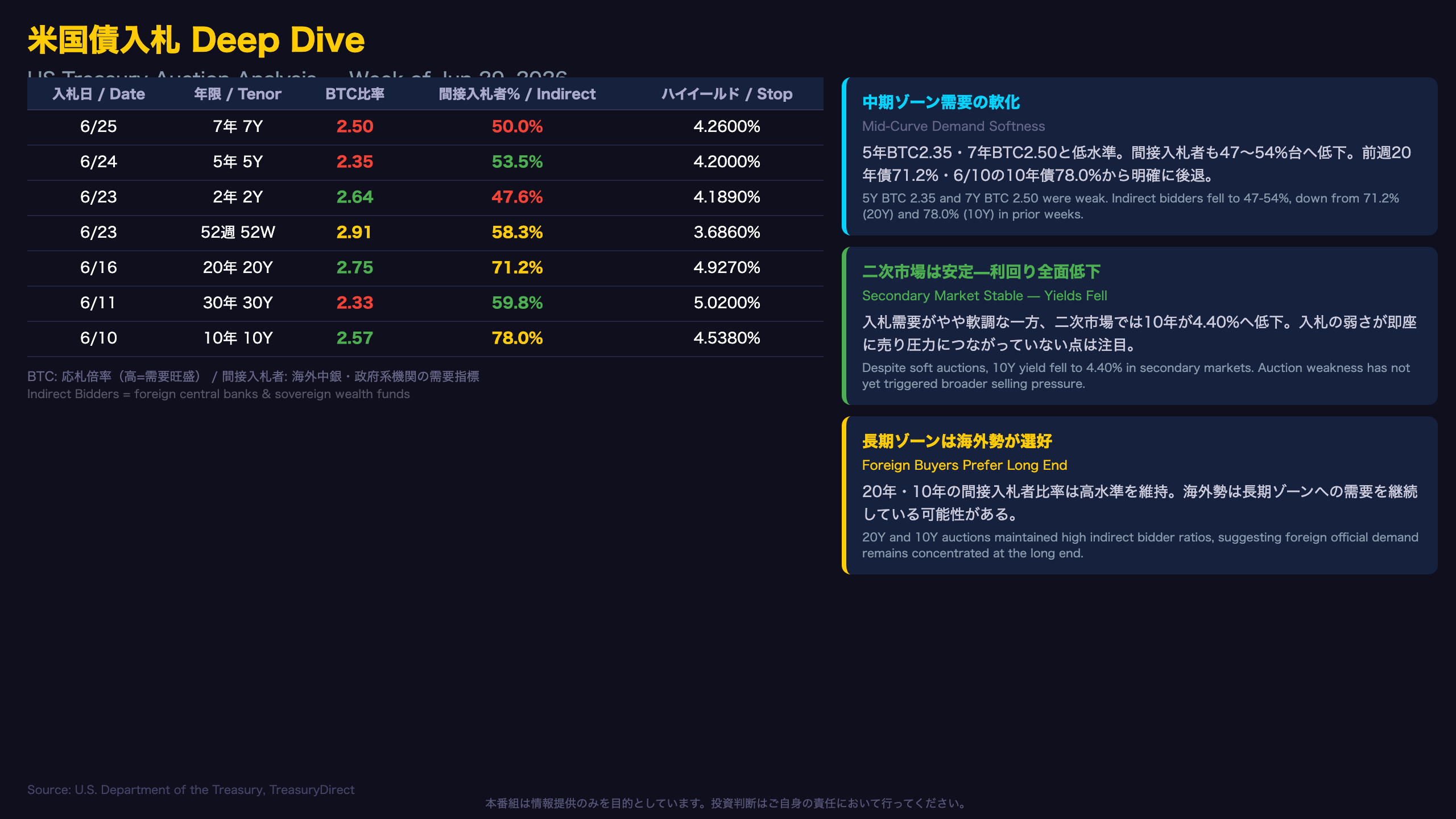
Task: Click the 米国債入札 Deep Dive title
Action: [196, 40]
